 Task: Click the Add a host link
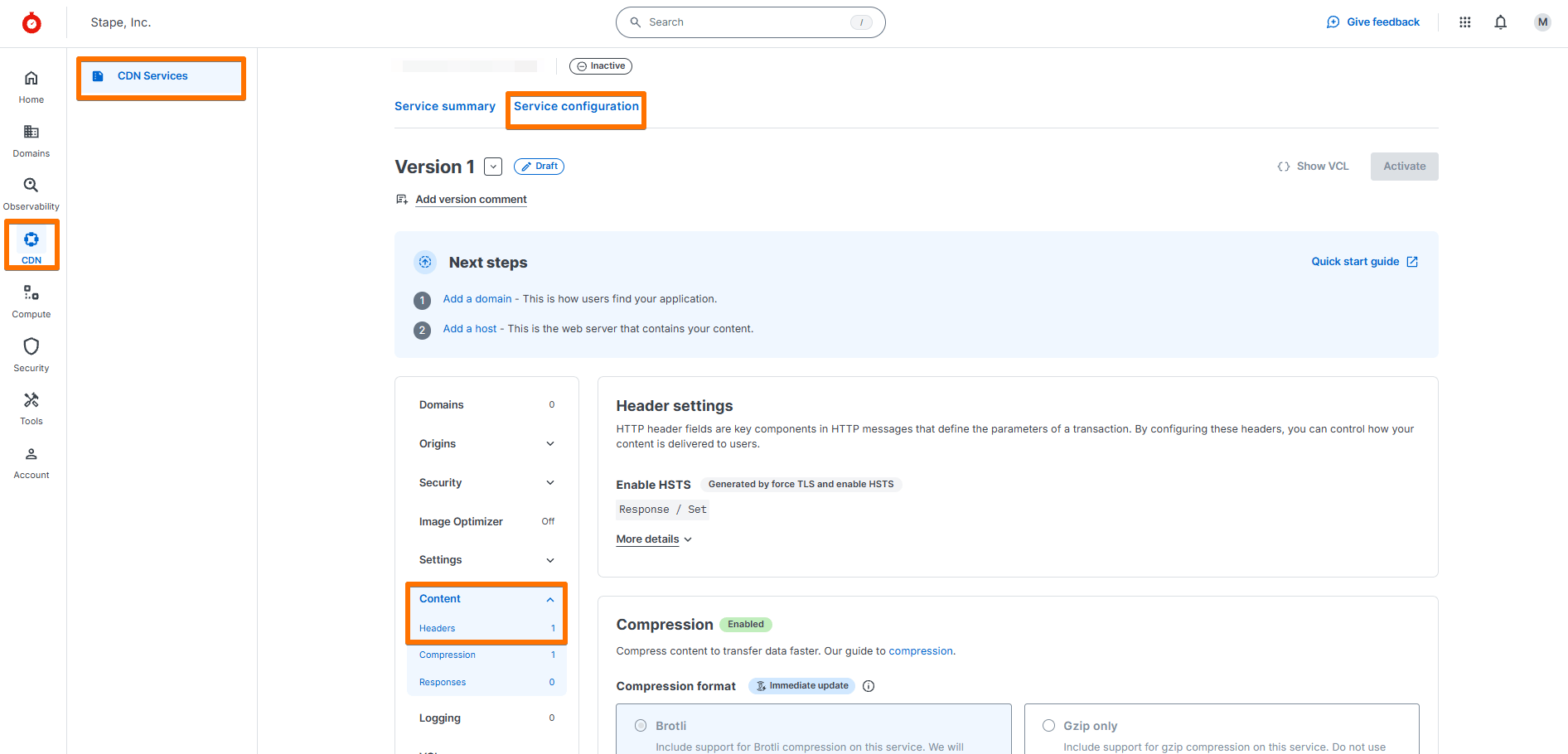click(x=470, y=329)
